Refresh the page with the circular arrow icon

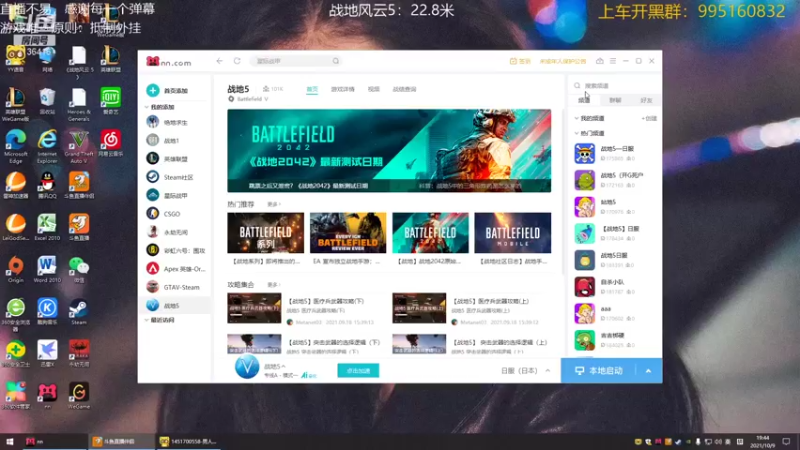(x=237, y=61)
